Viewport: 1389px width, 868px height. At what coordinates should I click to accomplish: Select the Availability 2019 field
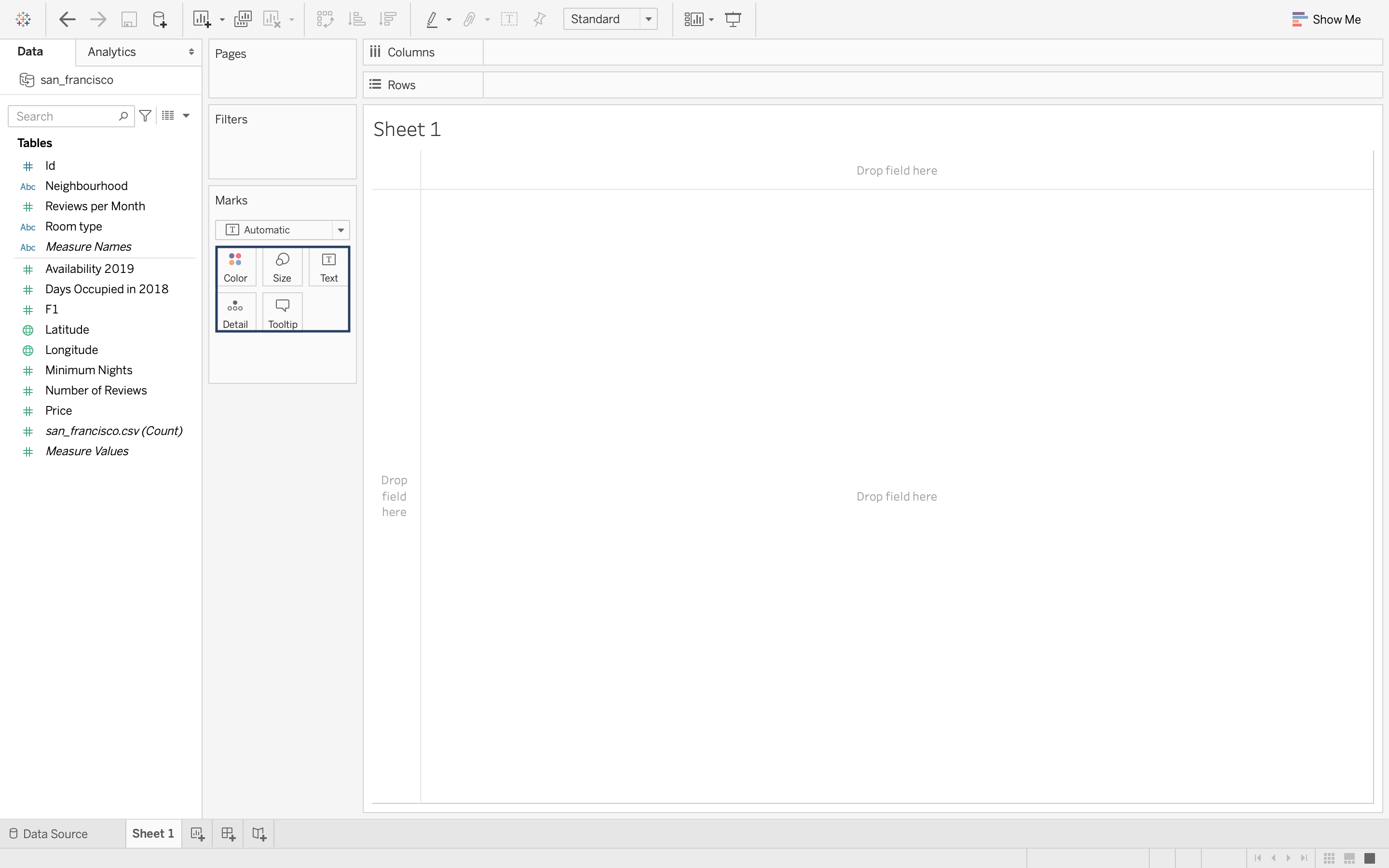90,269
